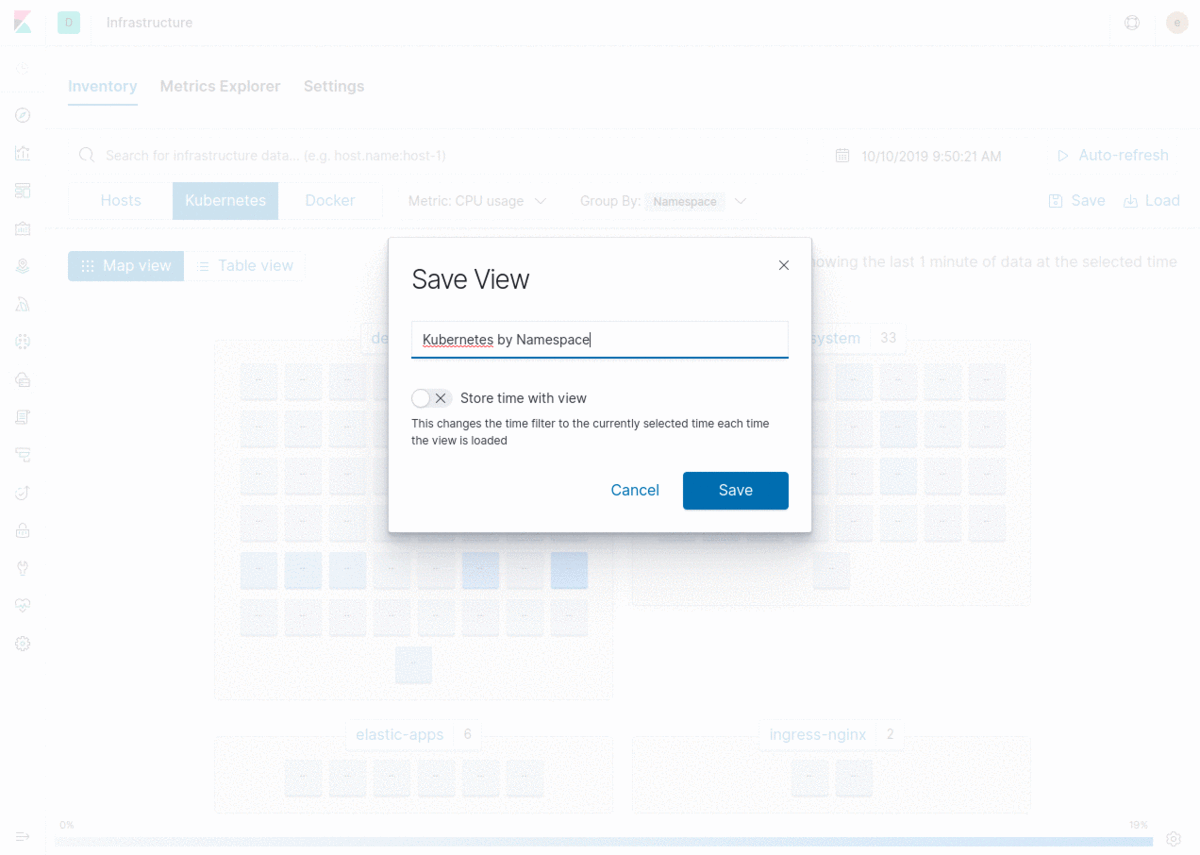Image resolution: width=1200 pixels, height=855 pixels.
Task: Select the Docker node type
Action: (x=330, y=201)
